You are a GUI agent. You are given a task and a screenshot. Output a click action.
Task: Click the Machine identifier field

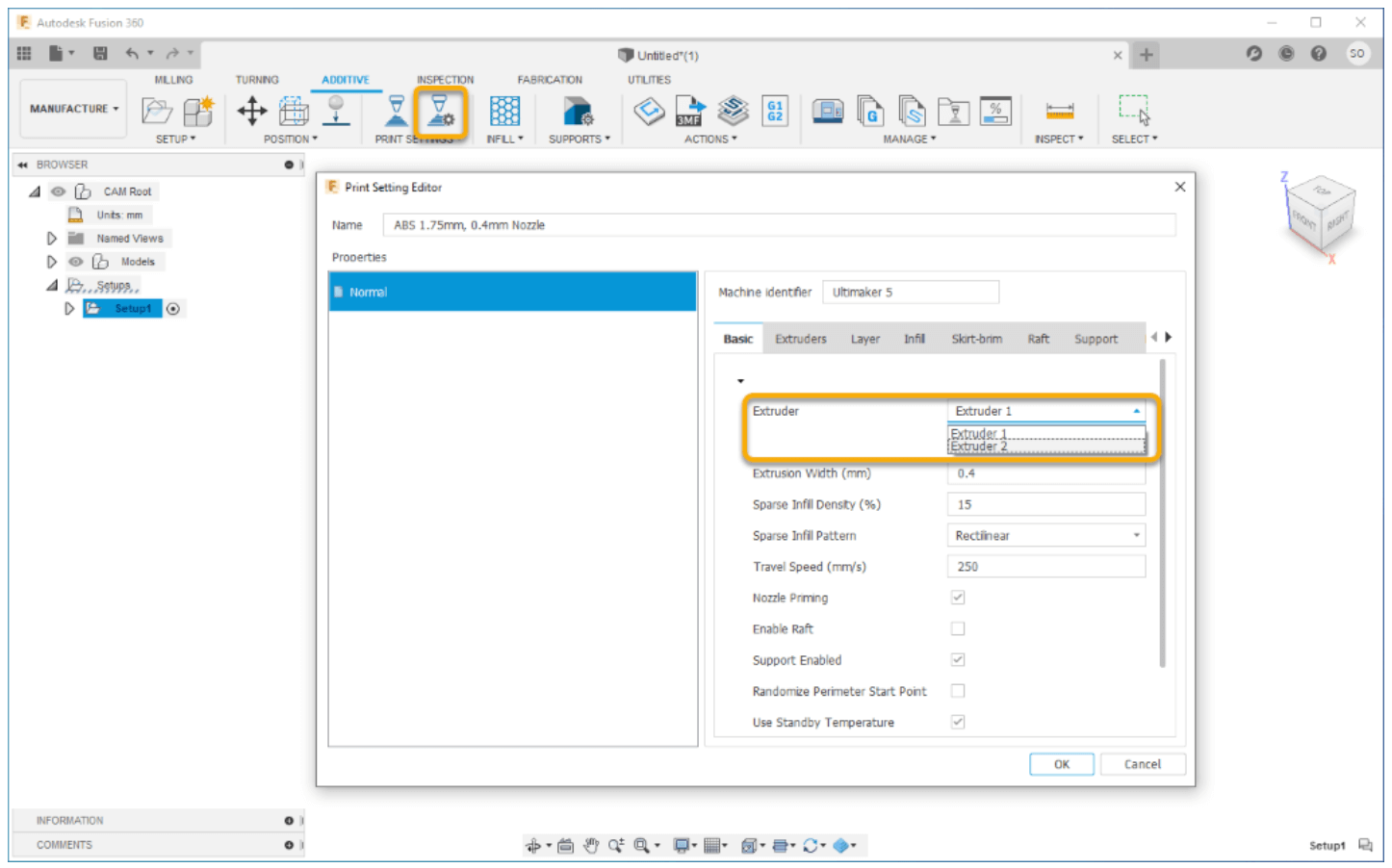pos(911,292)
